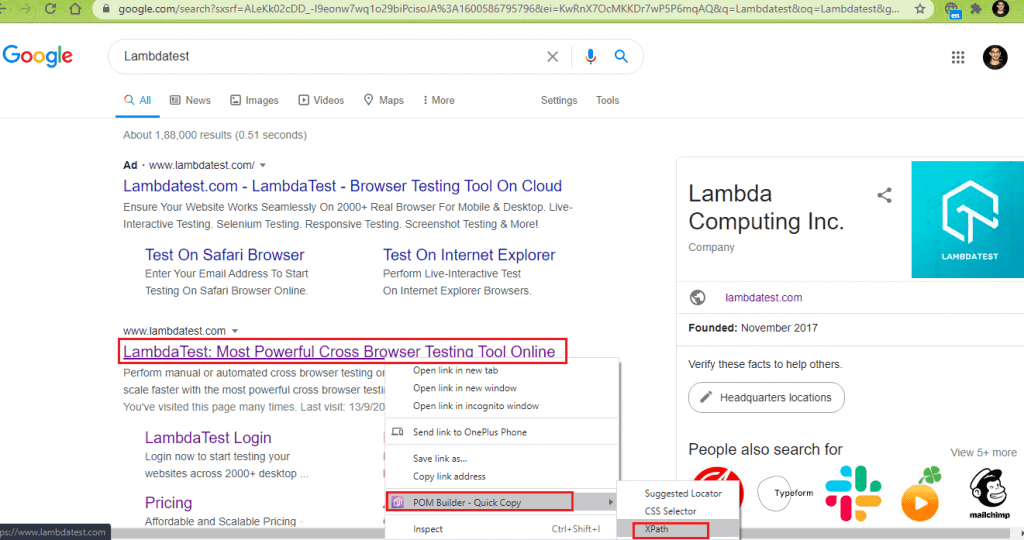Image resolution: width=1024 pixels, height=540 pixels.
Task: Open the puzzle-piece Extensions menu
Action: tap(976, 8)
